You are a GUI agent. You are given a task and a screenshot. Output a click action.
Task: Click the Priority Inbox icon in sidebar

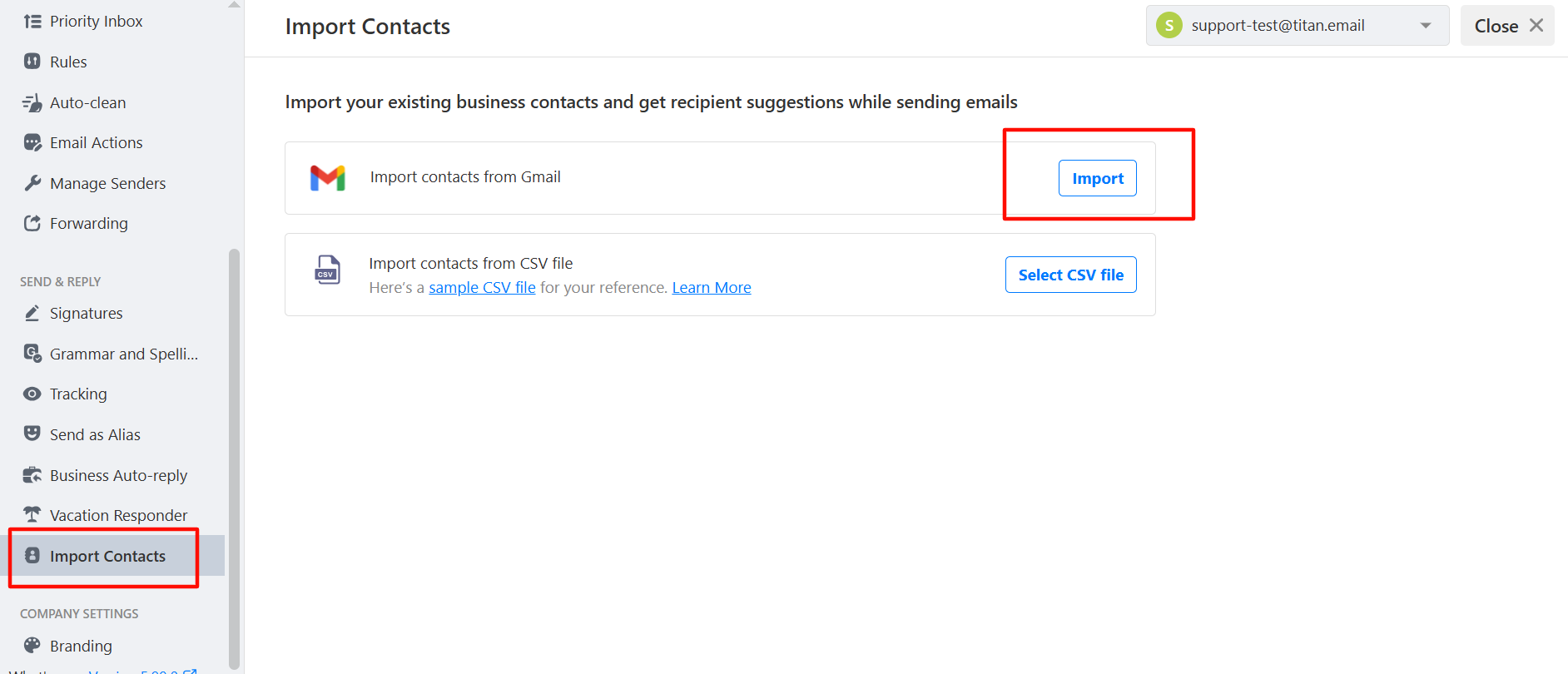coord(32,22)
